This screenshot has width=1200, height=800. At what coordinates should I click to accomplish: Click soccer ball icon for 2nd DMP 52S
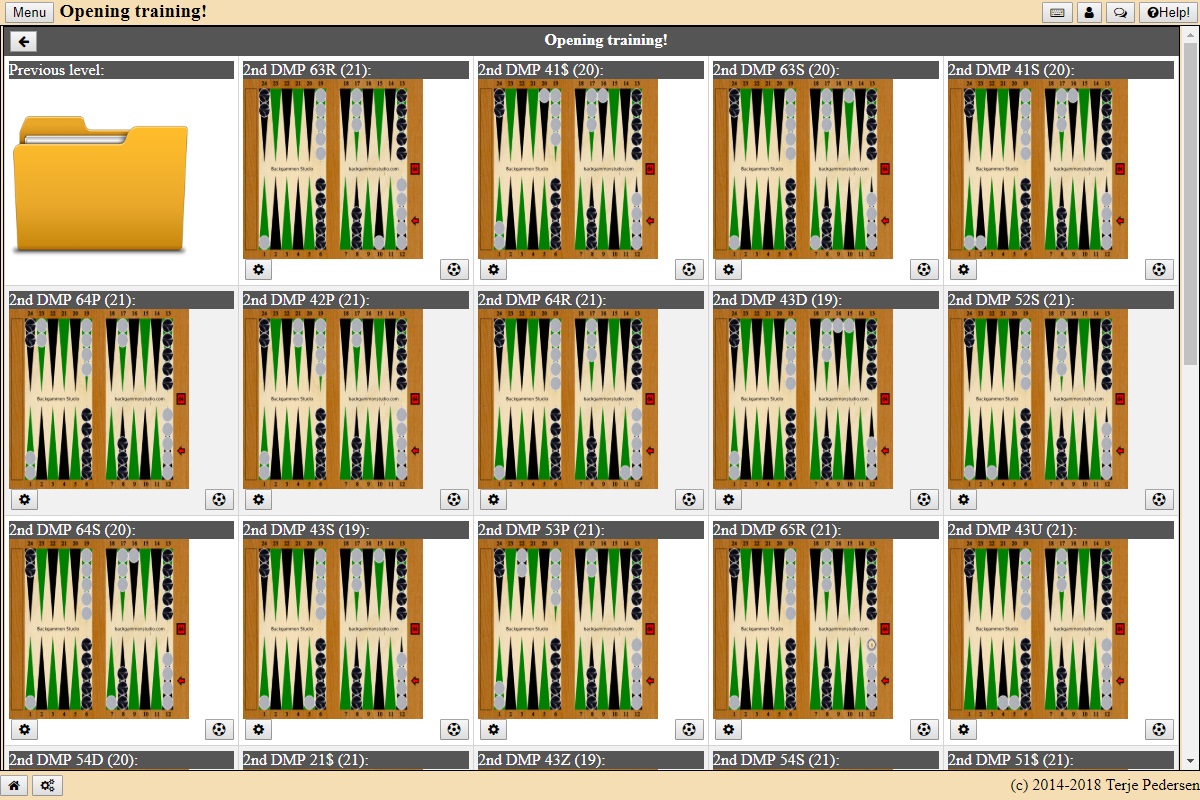1159,499
